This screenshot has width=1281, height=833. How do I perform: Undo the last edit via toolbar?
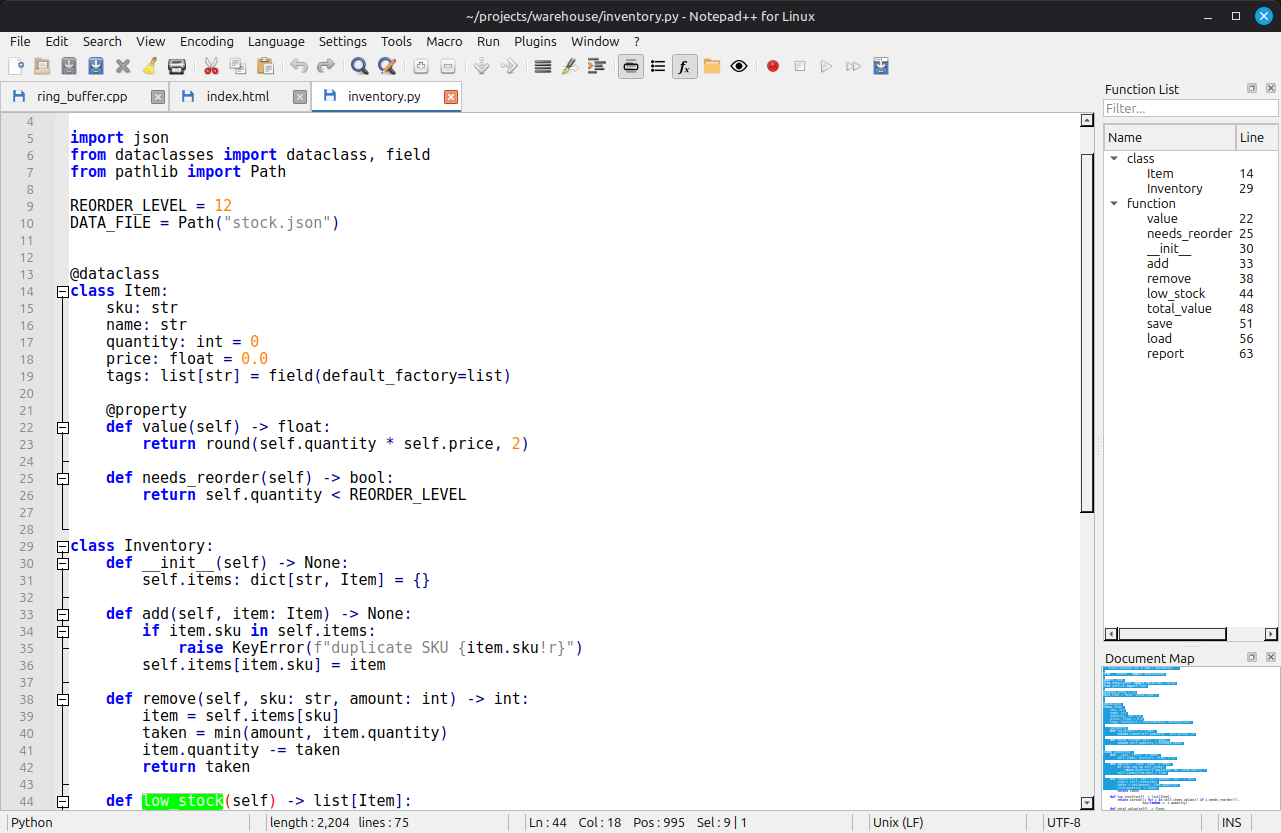[299, 66]
